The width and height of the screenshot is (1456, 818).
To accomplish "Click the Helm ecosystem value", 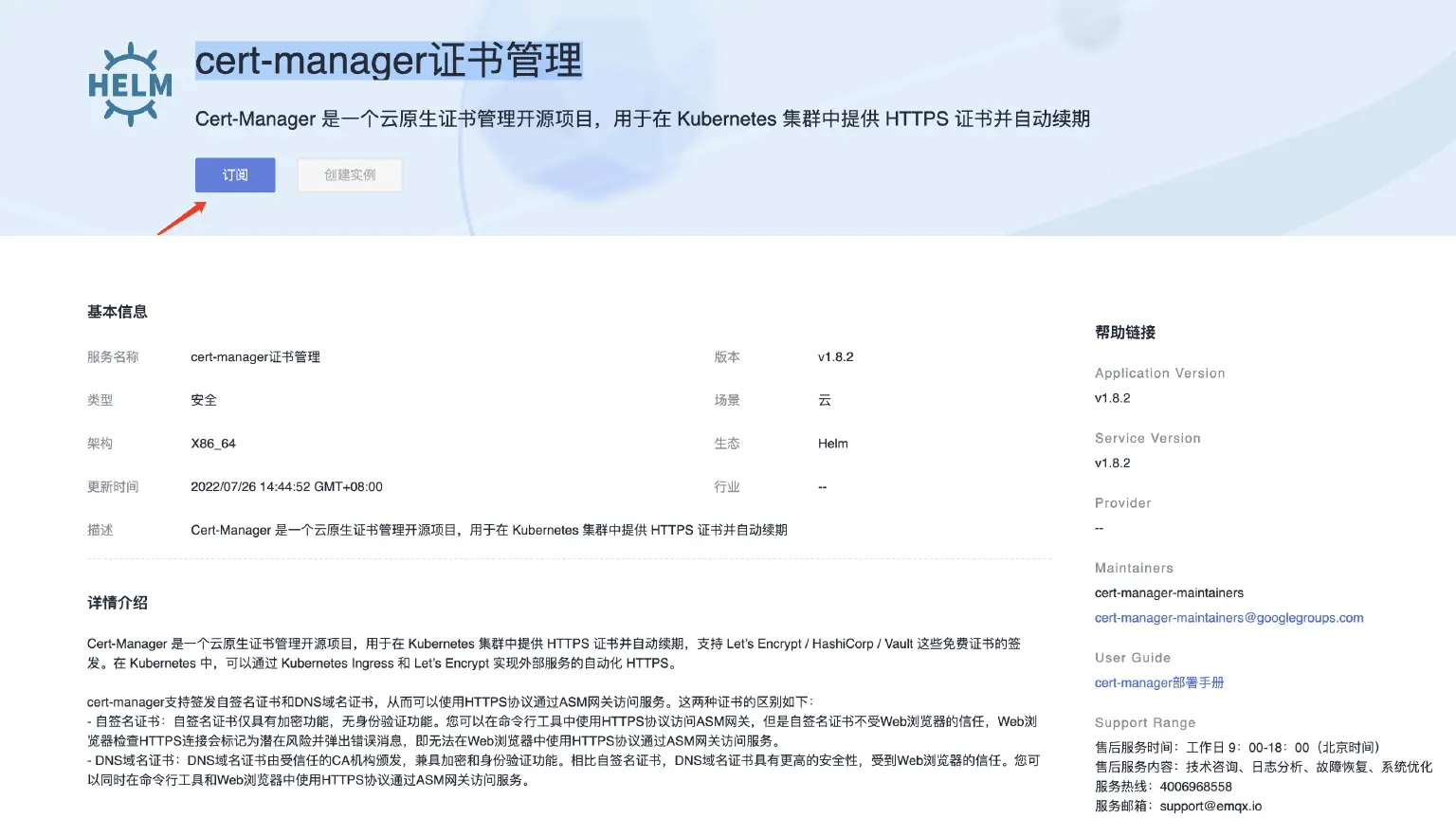I will pos(832,443).
